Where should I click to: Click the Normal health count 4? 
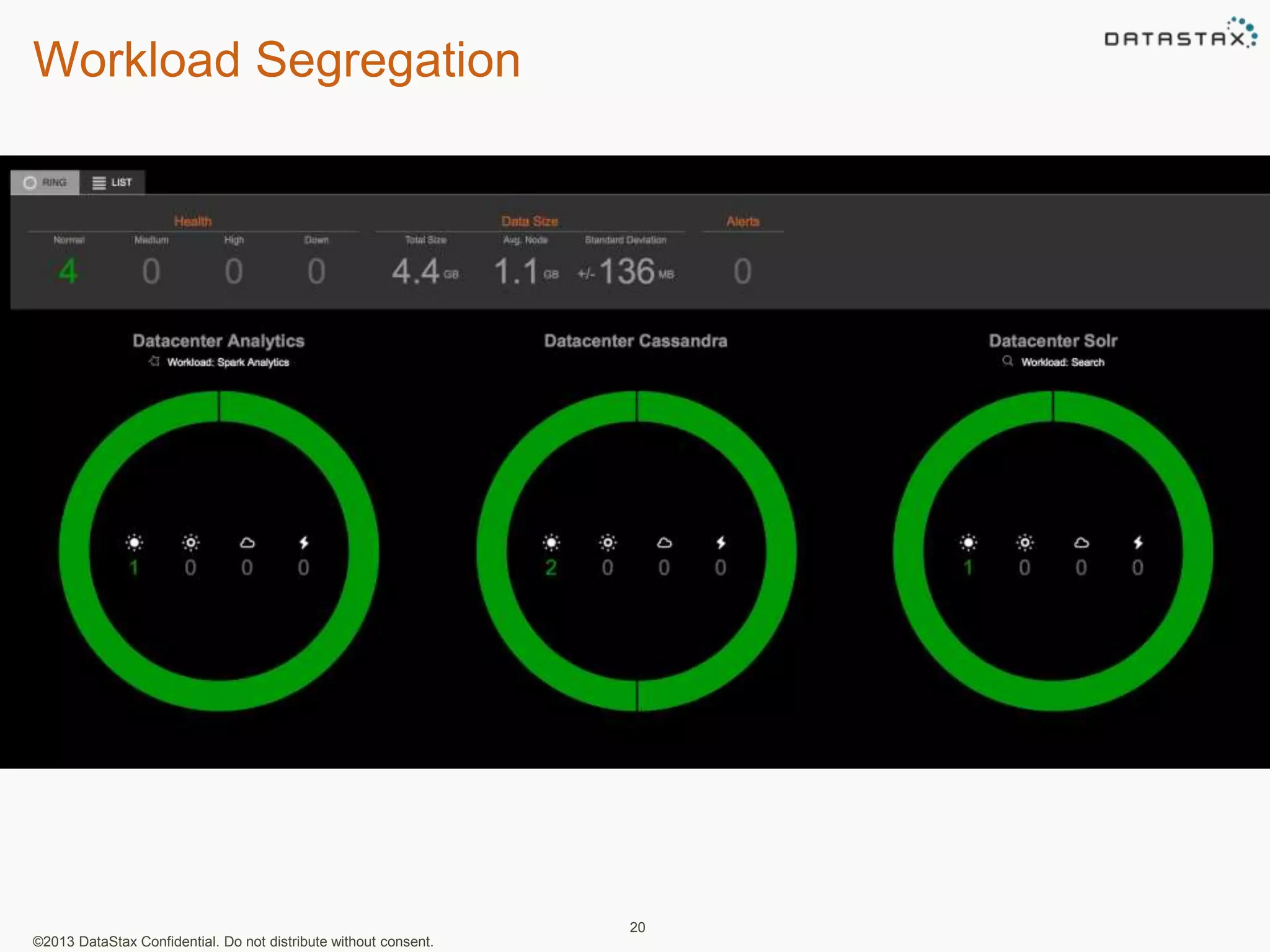coord(68,271)
